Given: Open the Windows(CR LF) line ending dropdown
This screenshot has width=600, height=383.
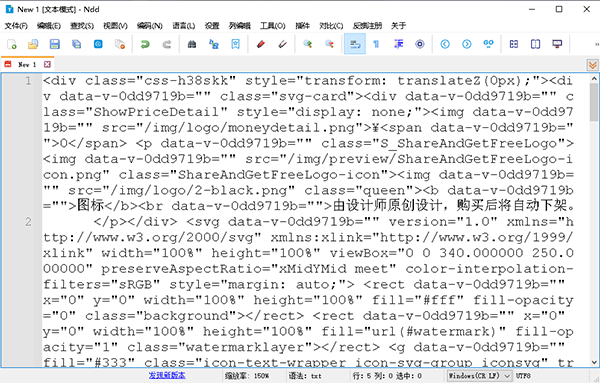Looking at the screenshot, I should pos(479,376).
